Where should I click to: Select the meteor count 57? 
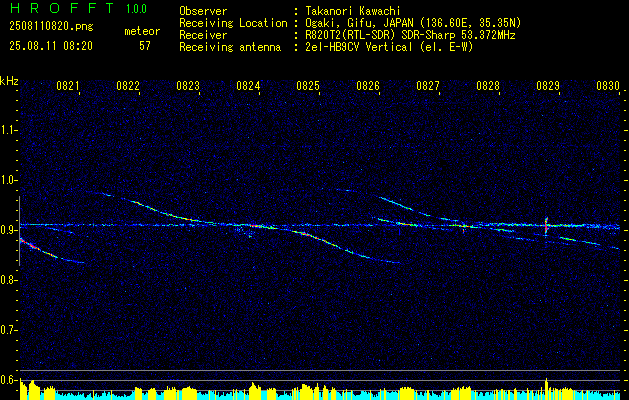(x=145, y=46)
